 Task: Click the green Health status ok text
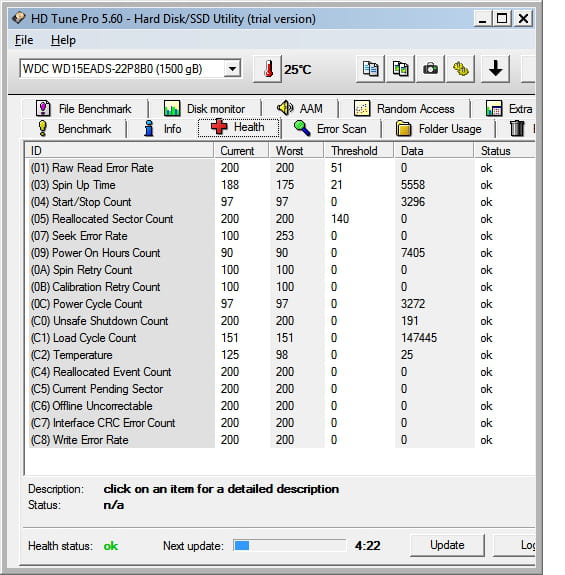click(110, 546)
